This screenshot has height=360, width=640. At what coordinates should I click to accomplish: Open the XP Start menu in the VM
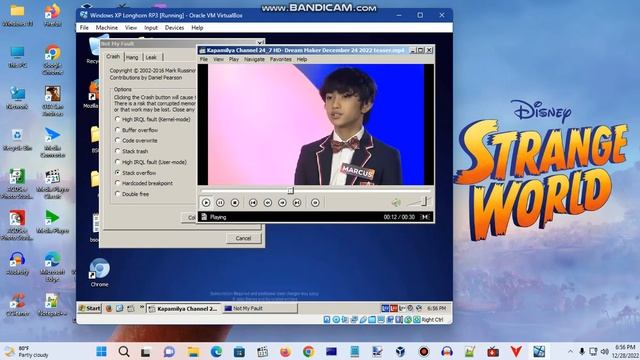(89, 308)
